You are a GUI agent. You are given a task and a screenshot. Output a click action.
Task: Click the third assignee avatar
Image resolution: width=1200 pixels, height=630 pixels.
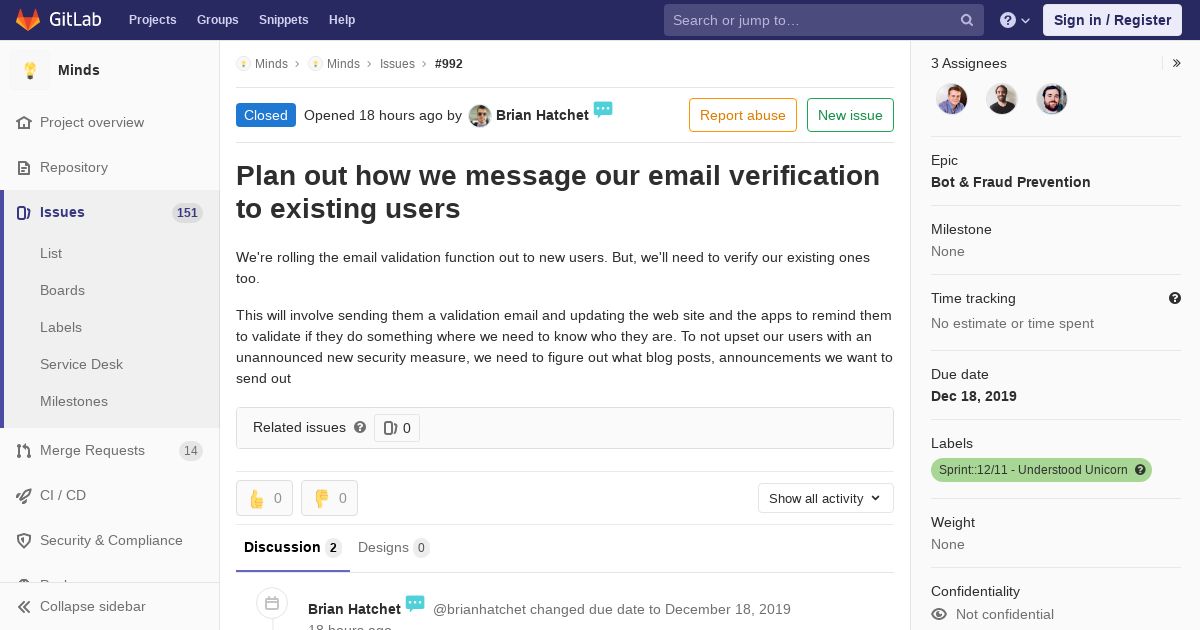click(1052, 99)
